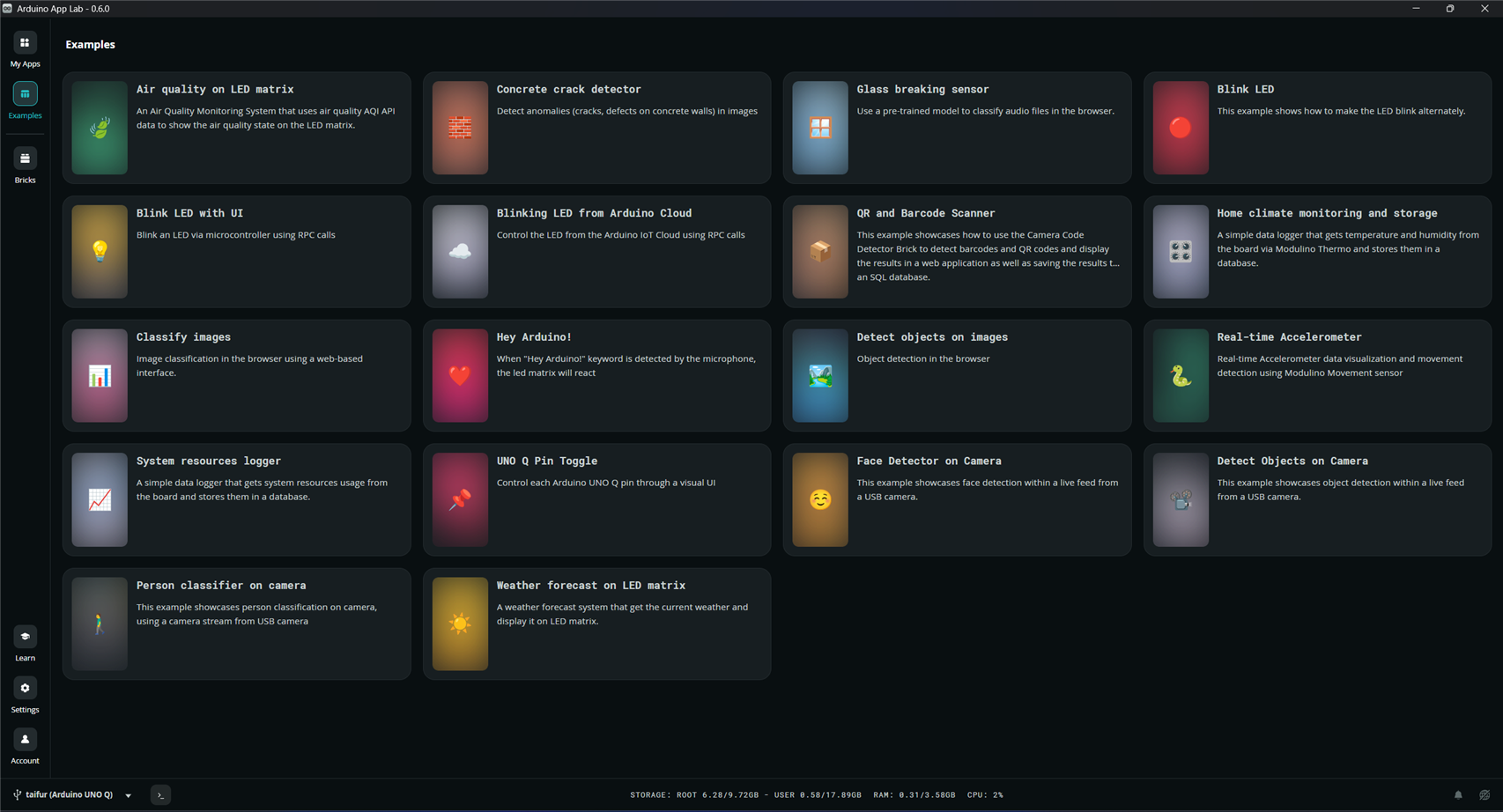Open the My Apps section
Viewport: 1503px width, 812px height.
coord(25,50)
